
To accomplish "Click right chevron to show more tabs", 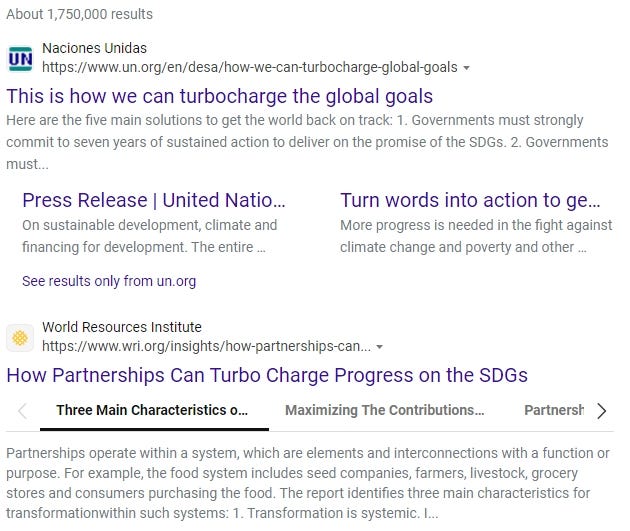I will (601, 411).
